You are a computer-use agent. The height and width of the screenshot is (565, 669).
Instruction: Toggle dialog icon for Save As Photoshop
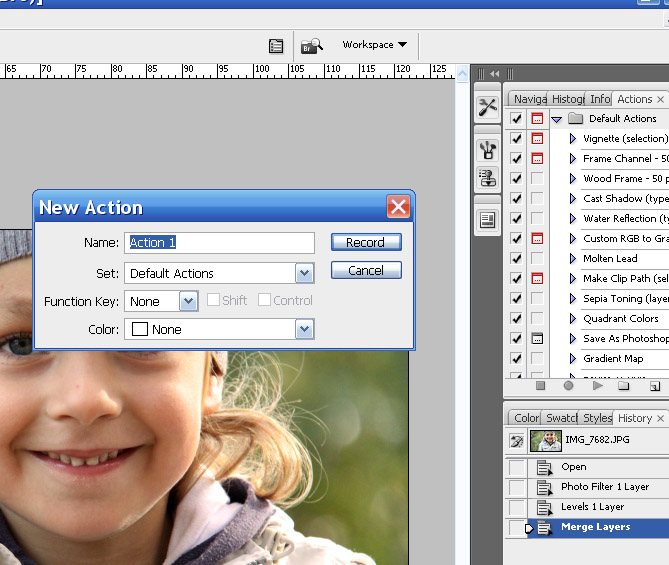[x=537, y=338]
